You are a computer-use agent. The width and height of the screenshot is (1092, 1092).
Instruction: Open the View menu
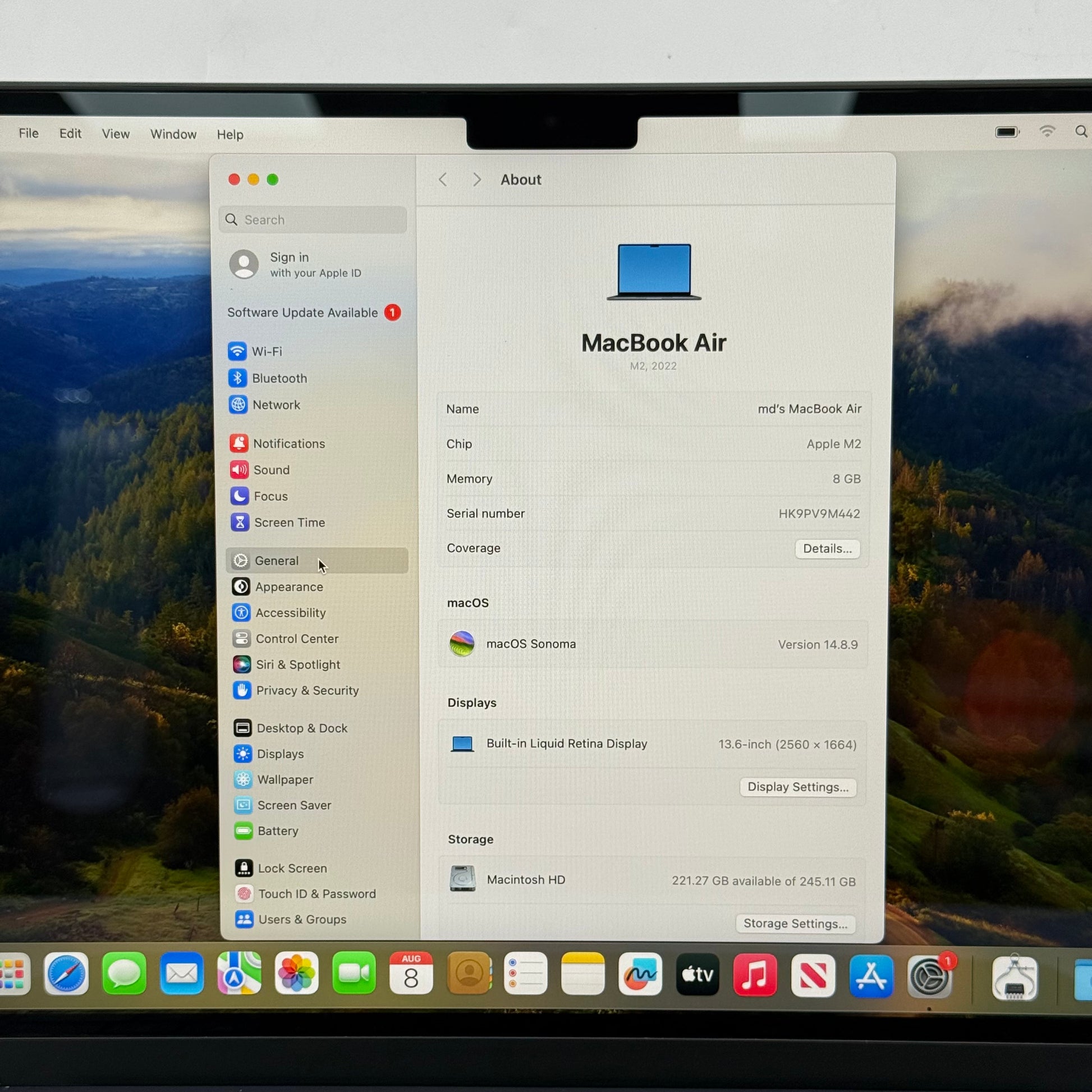(x=116, y=134)
